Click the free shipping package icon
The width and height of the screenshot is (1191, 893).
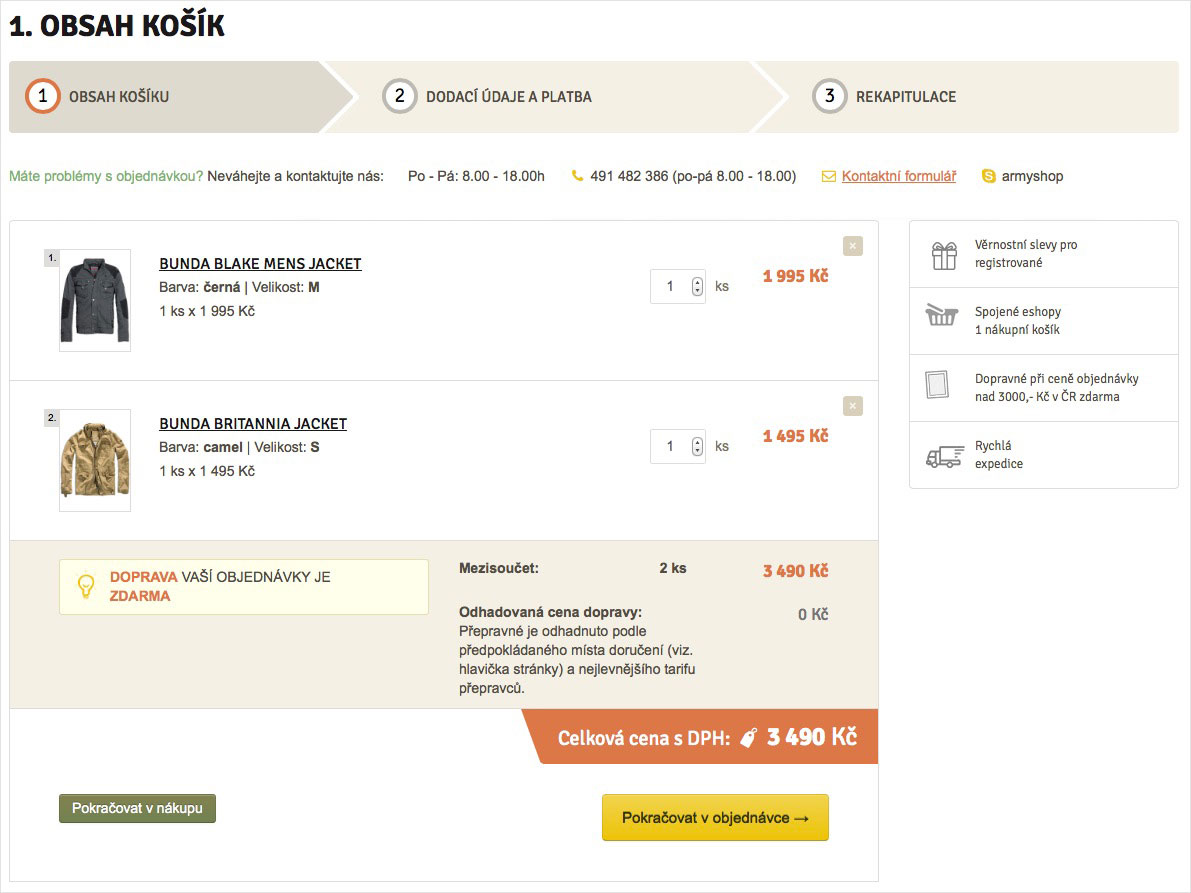937,385
